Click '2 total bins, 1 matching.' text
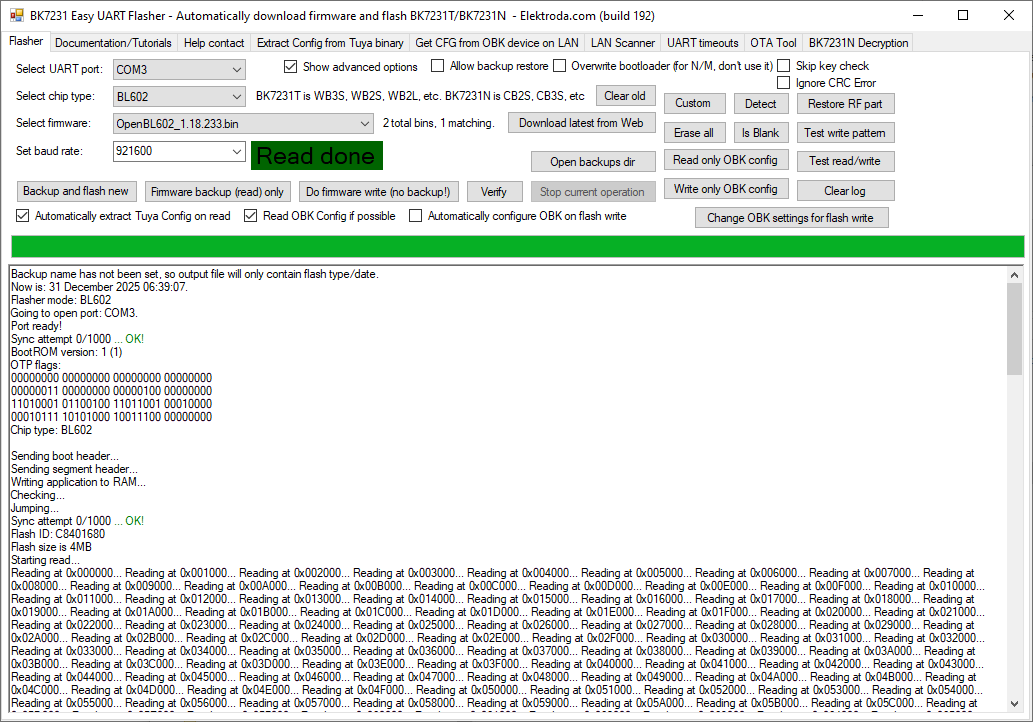 pyautogui.click(x=439, y=123)
